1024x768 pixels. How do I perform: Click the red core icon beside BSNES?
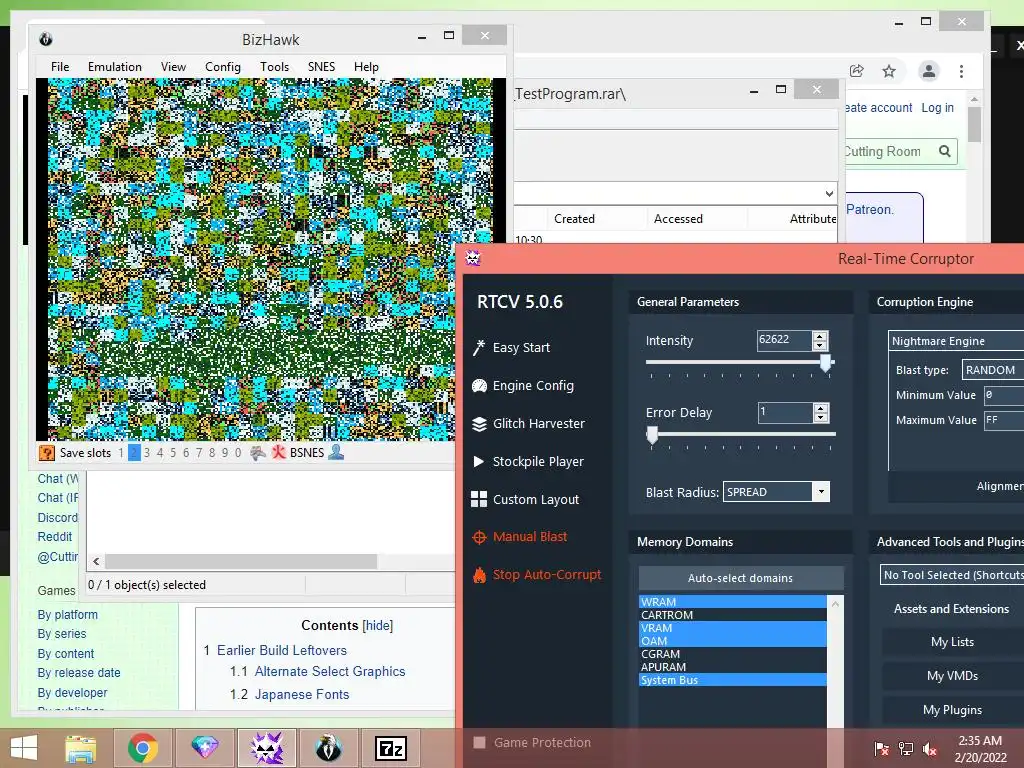279,453
